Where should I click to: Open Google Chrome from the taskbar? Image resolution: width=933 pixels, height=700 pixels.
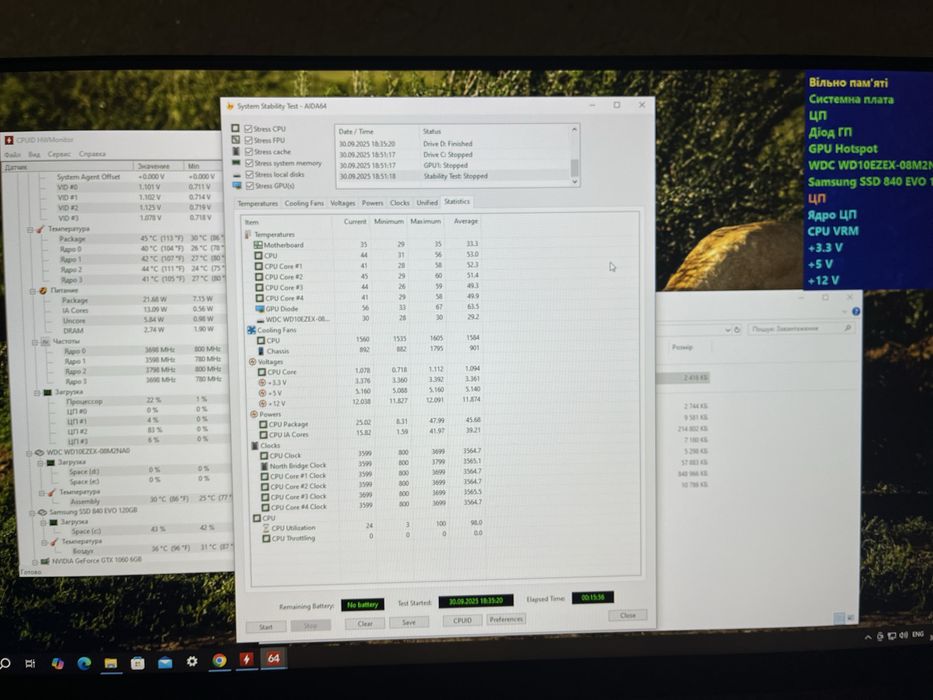click(x=220, y=660)
